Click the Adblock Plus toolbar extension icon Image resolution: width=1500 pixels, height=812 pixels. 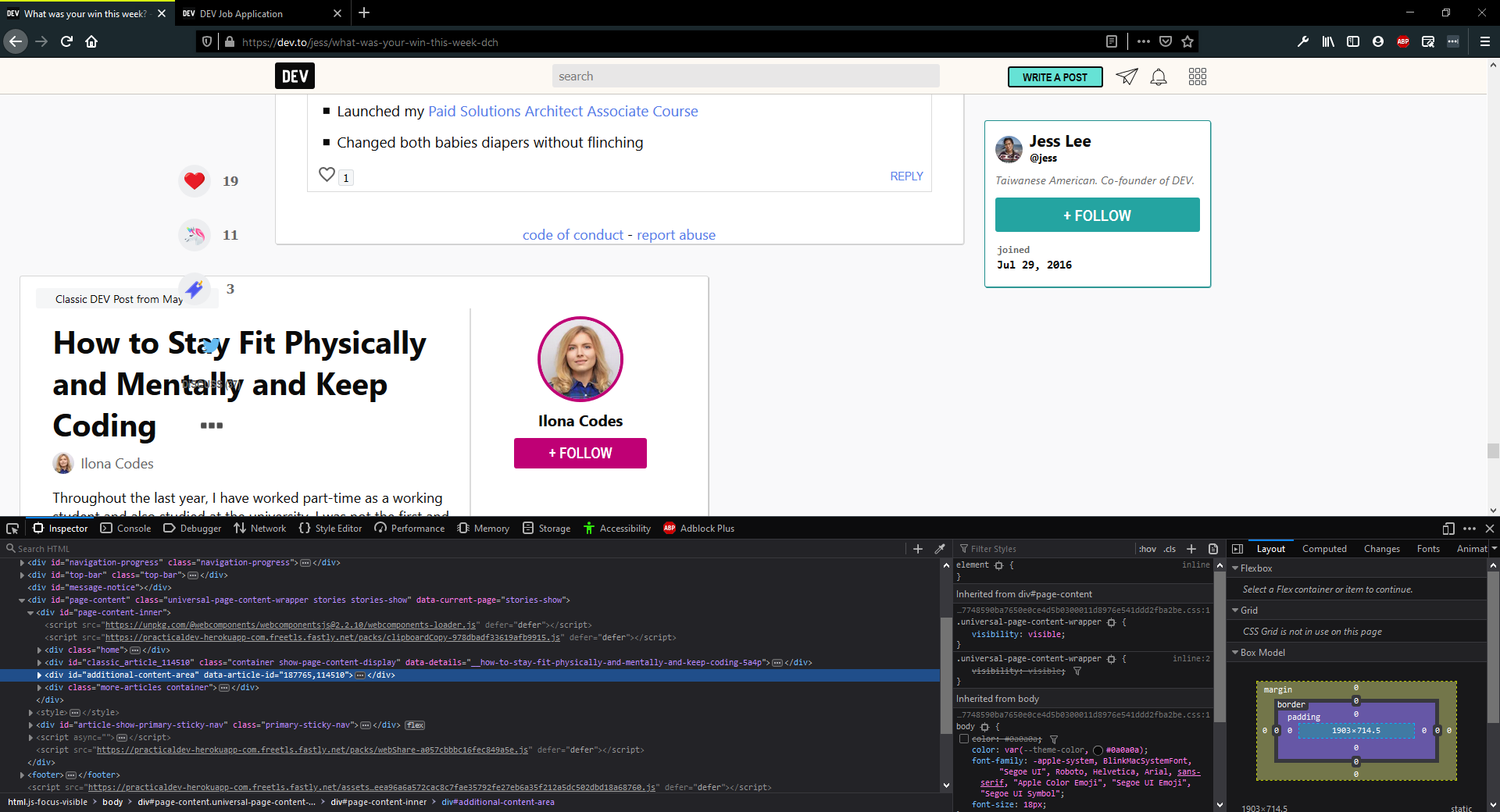pyautogui.click(x=1403, y=41)
